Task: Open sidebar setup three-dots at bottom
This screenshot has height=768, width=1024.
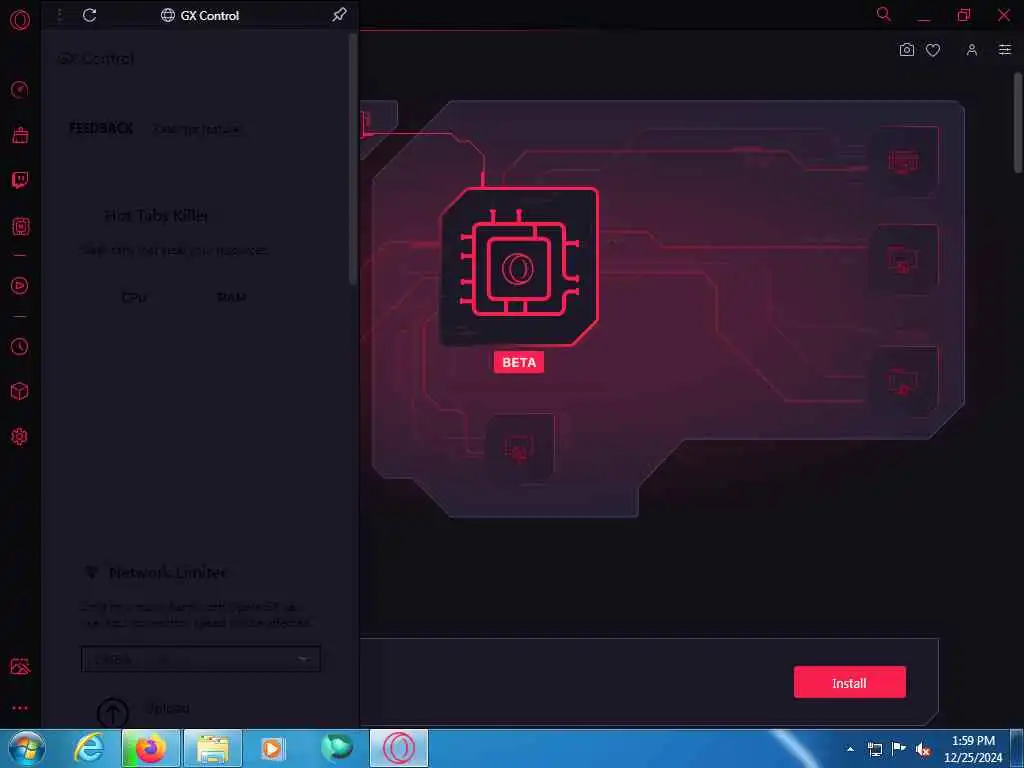Action: coord(20,708)
